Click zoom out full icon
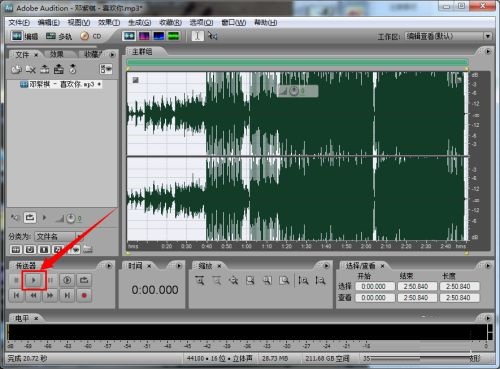 (233, 281)
